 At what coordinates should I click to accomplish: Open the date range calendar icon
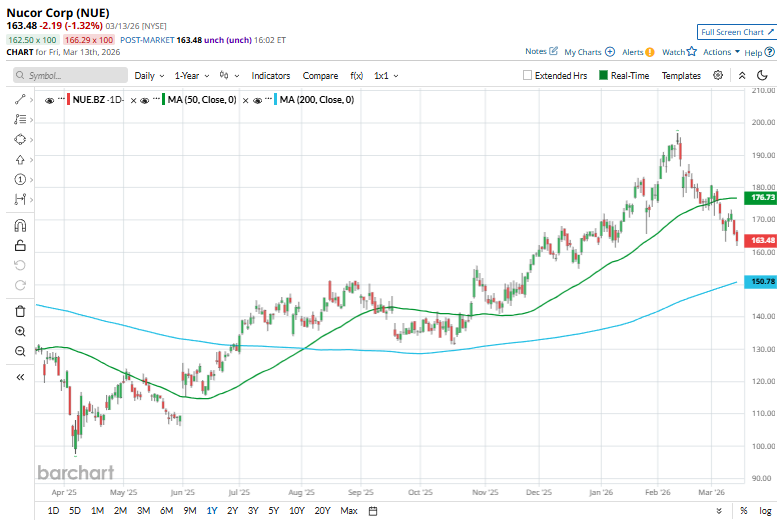pos(373,511)
